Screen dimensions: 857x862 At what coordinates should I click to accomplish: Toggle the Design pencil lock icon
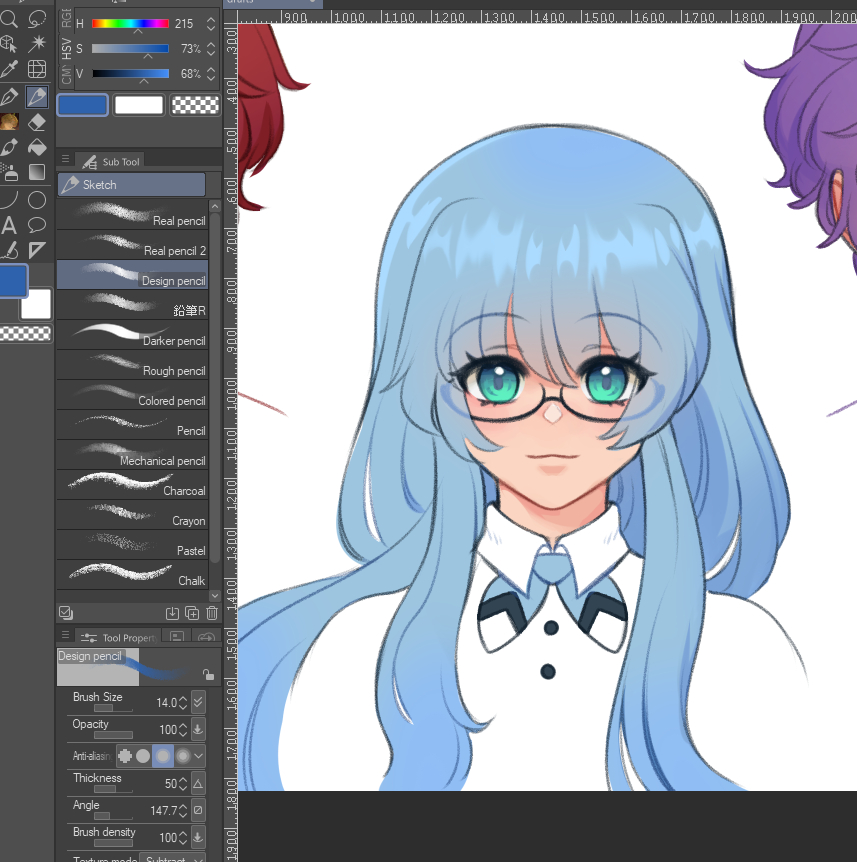point(208,675)
